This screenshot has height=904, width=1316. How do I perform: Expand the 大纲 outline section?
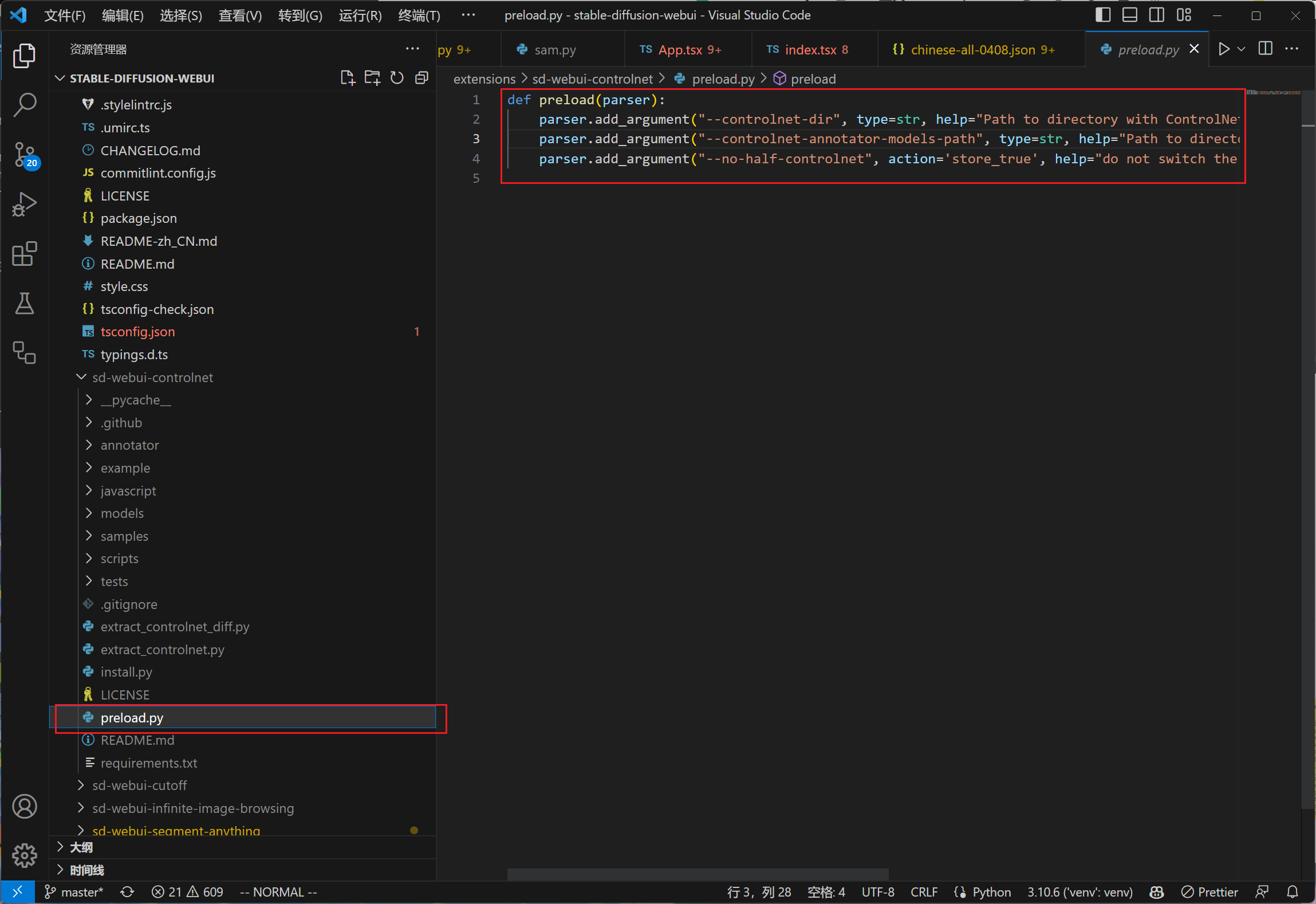tap(81, 847)
